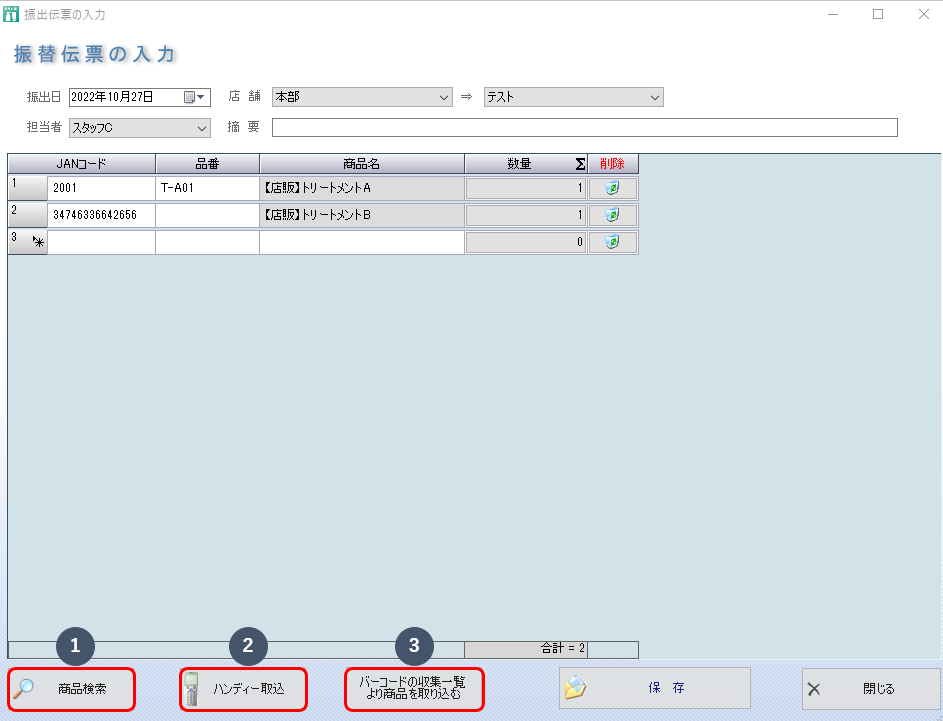943x721 pixels.
Task: Click the 品番 column header
Action: click(x=207, y=164)
